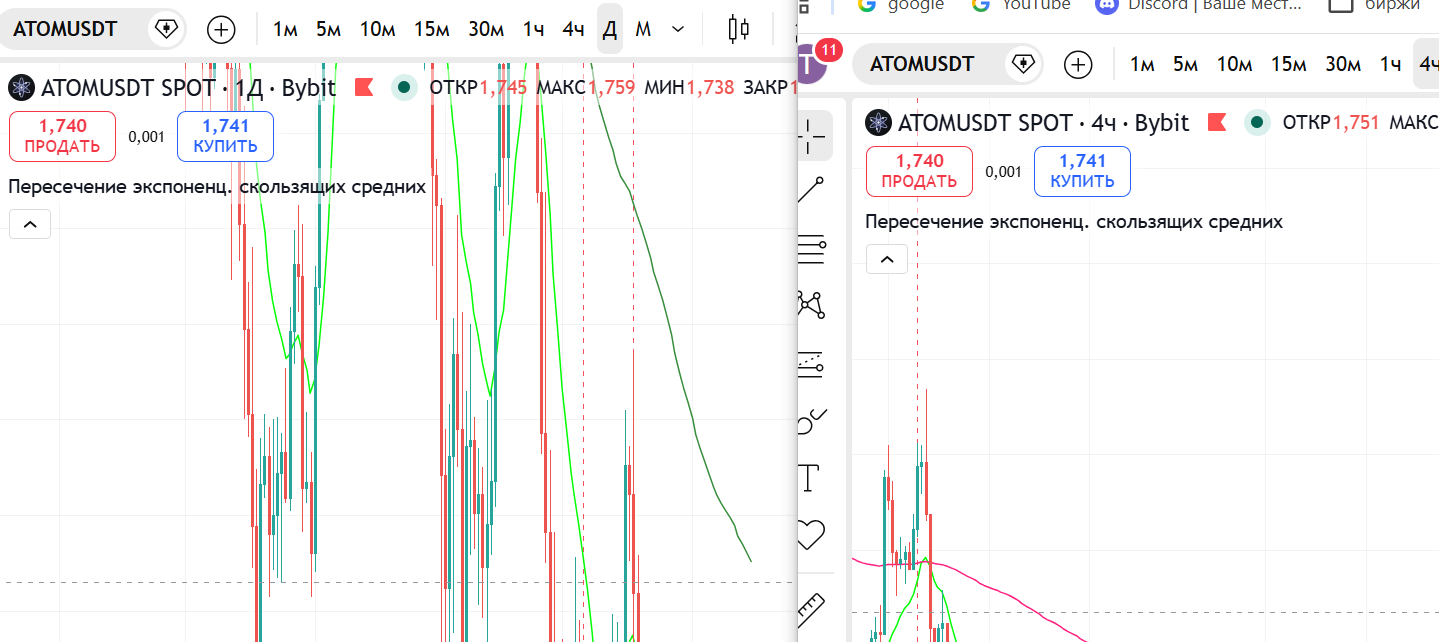Click ATOM coin logo in left chart legend

[x=21, y=88]
